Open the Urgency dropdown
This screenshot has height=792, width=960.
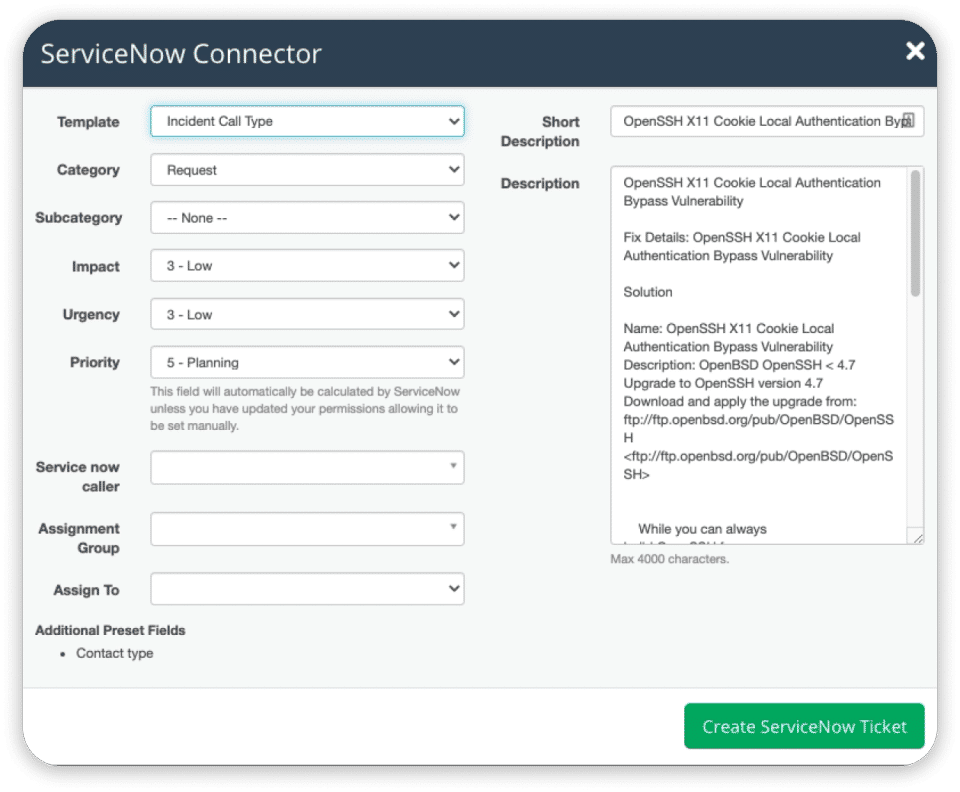[307, 314]
